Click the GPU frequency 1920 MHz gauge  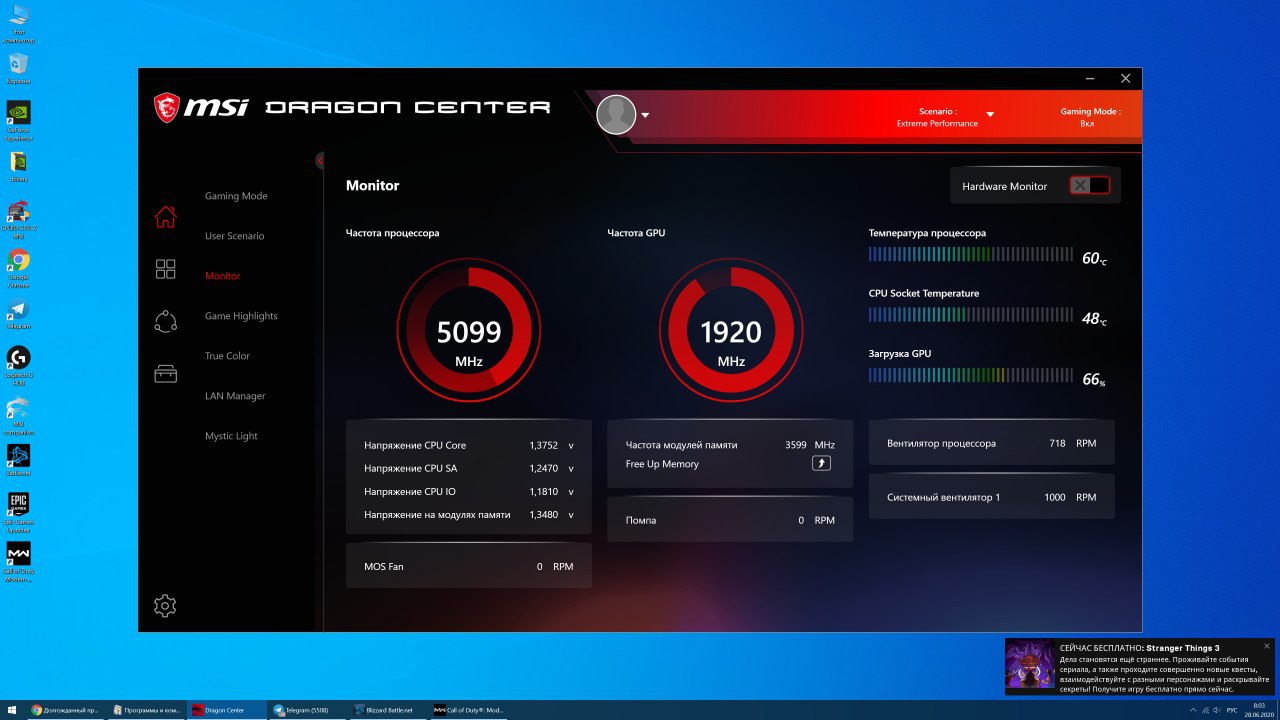(731, 330)
